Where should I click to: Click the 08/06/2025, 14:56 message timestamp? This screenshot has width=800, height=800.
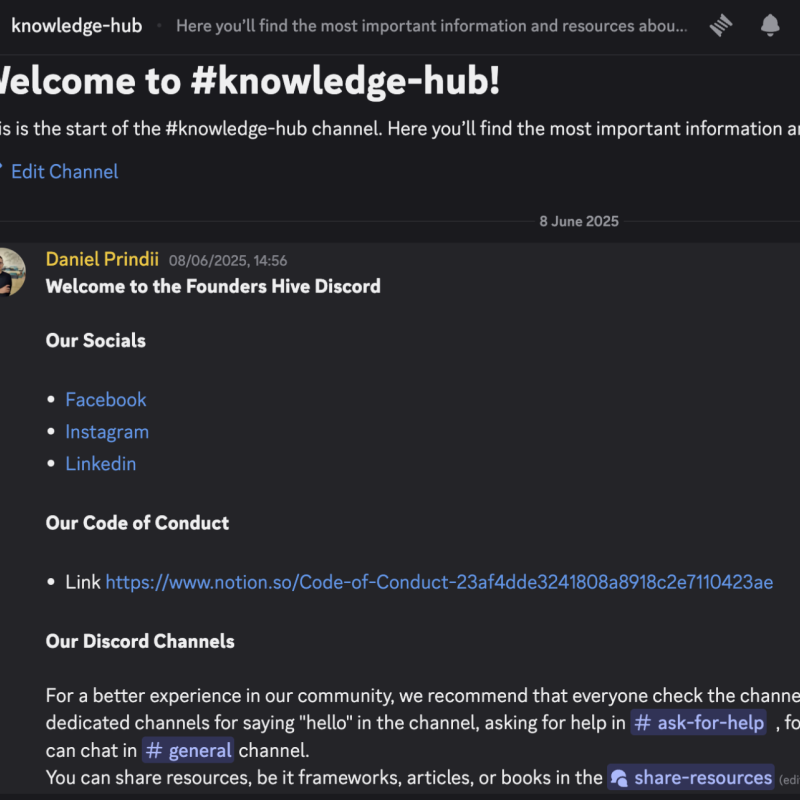(x=228, y=261)
